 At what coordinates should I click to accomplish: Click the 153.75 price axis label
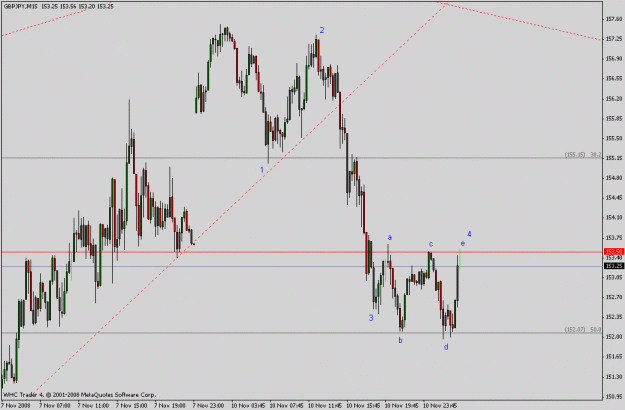pos(614,237)
